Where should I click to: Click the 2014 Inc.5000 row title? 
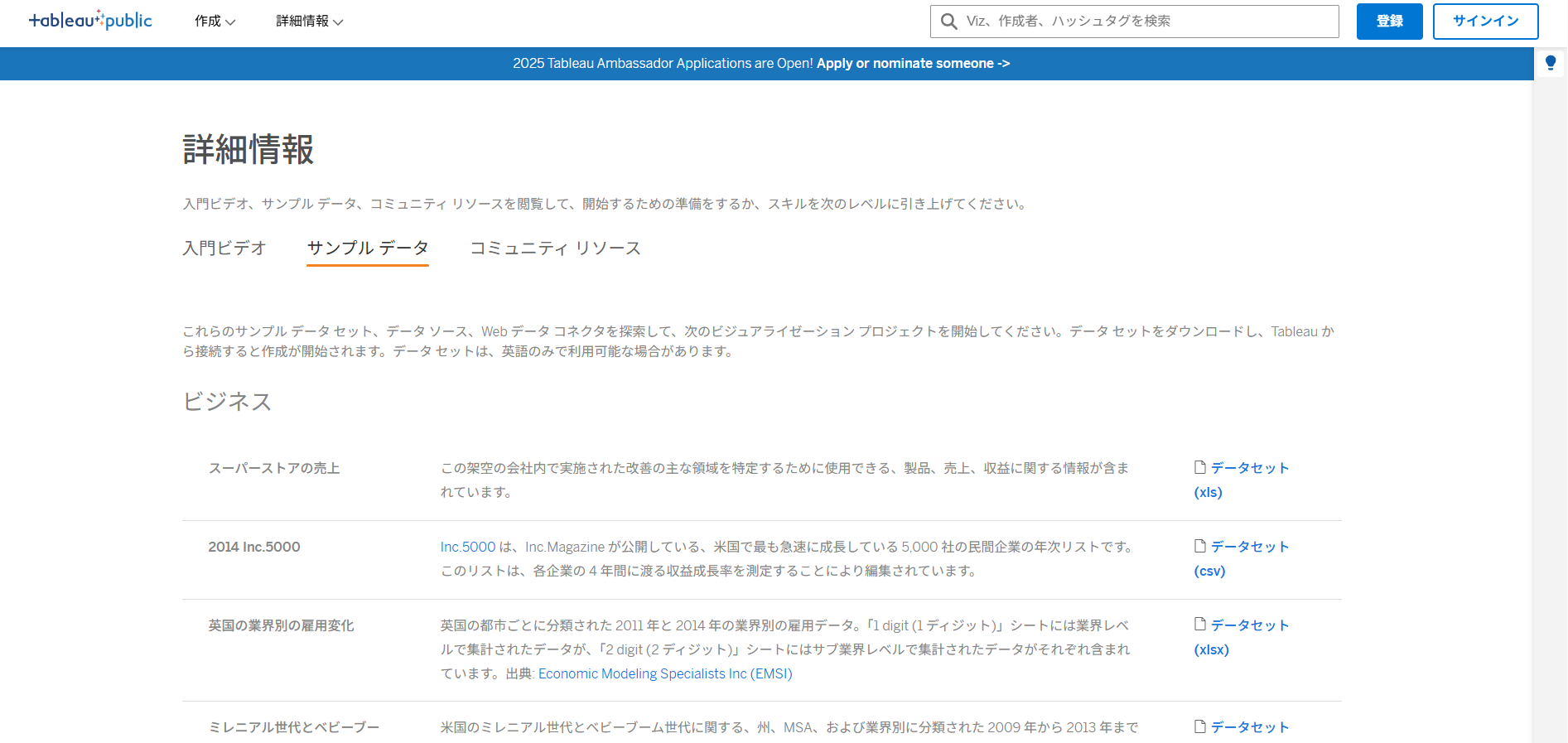coord(254,547)
